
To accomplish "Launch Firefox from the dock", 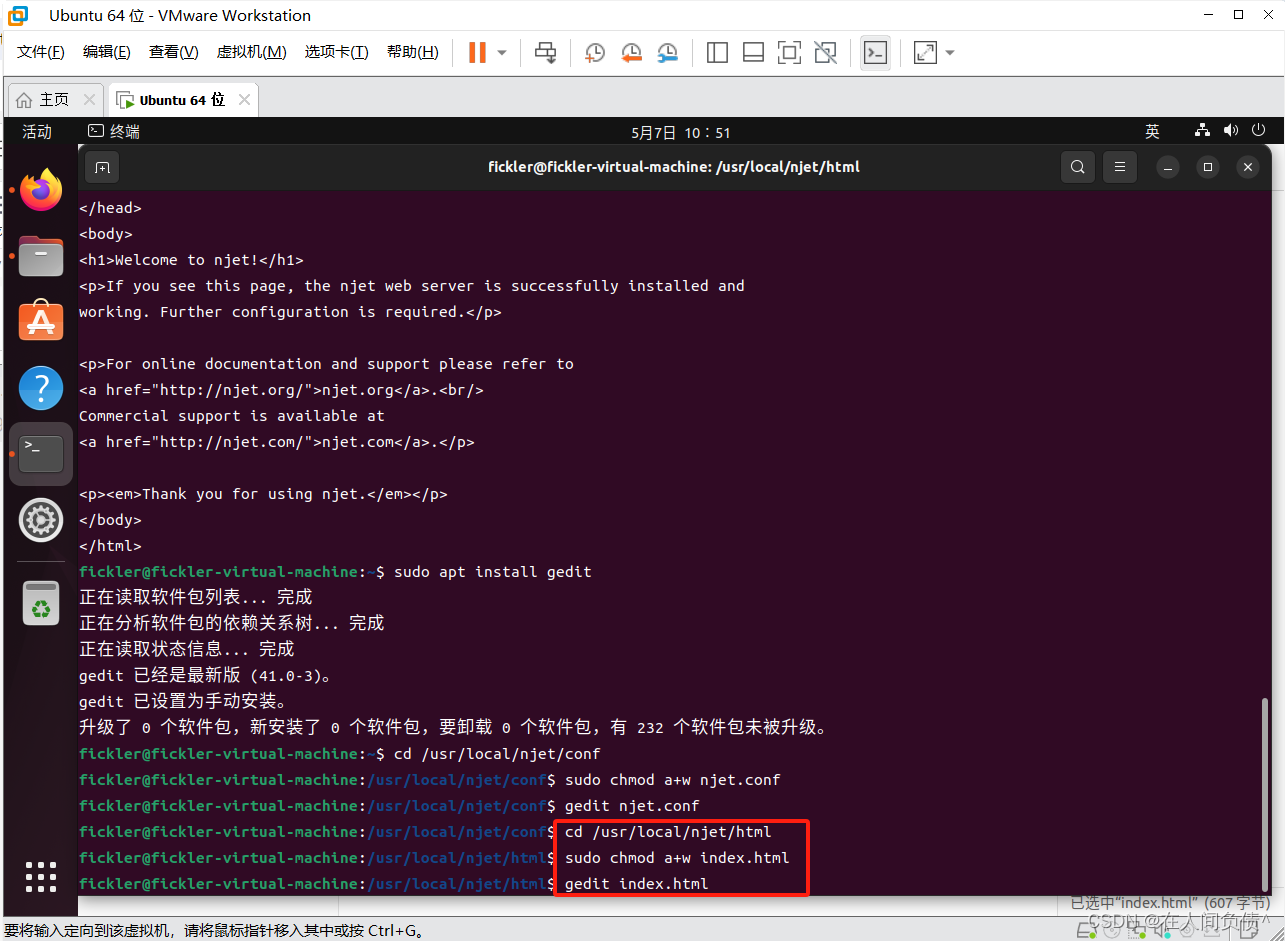I will pos(41,190).
